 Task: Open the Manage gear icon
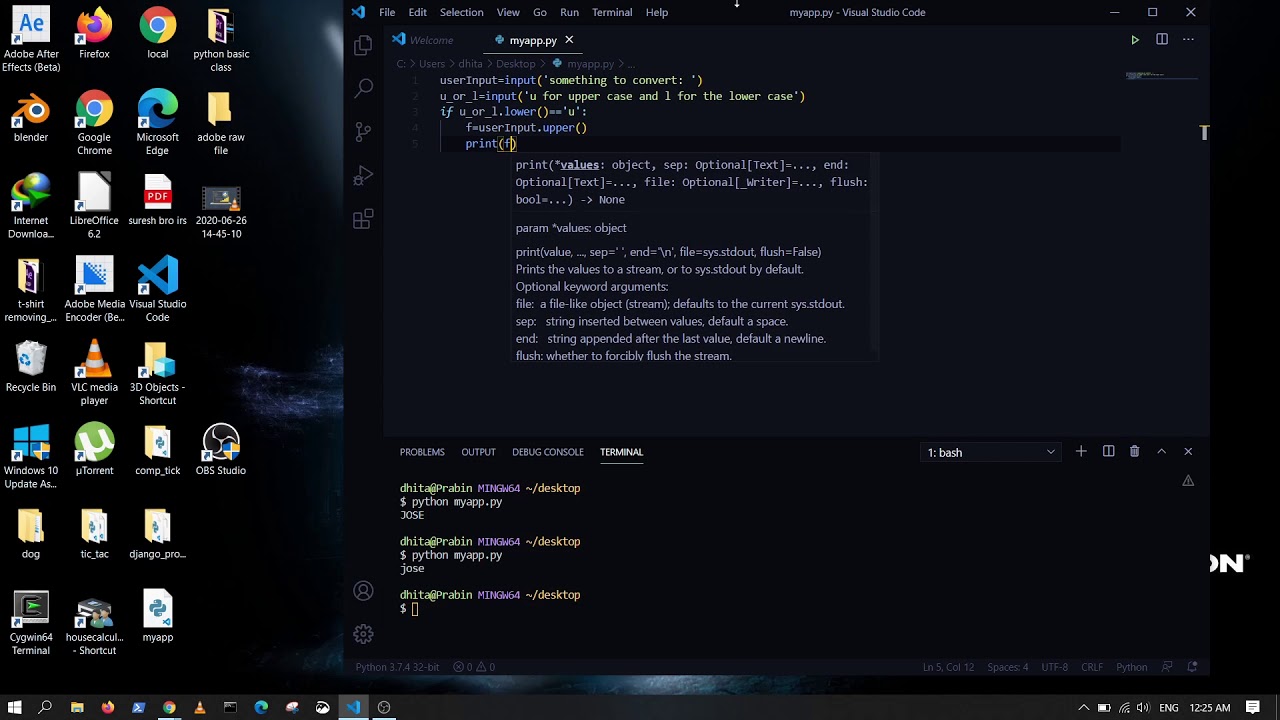(363, 634)
